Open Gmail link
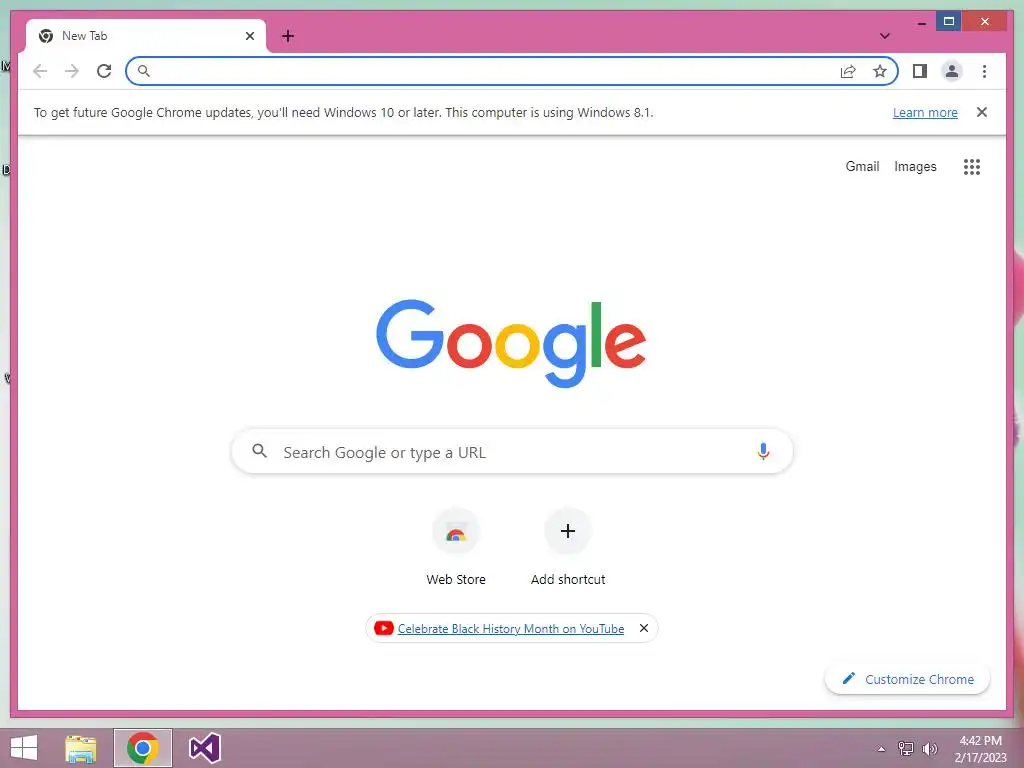 pyautogui.click(x=862, y=167)
